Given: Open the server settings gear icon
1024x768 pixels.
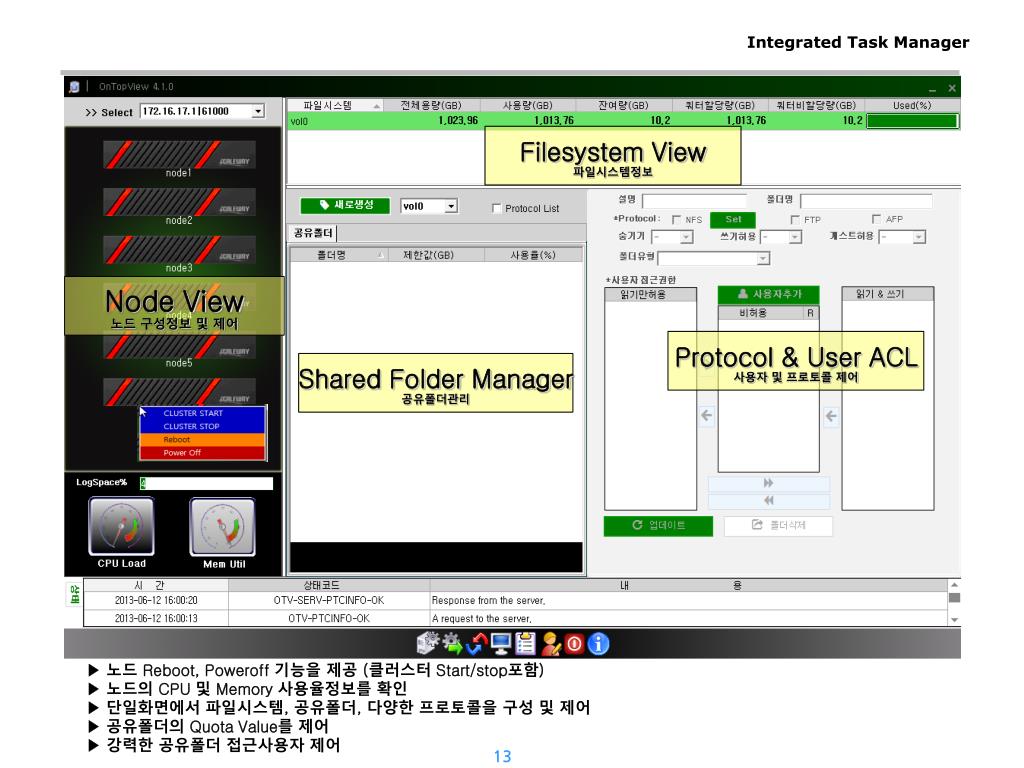Looking at the screenshot, I should tap(428, 643).
